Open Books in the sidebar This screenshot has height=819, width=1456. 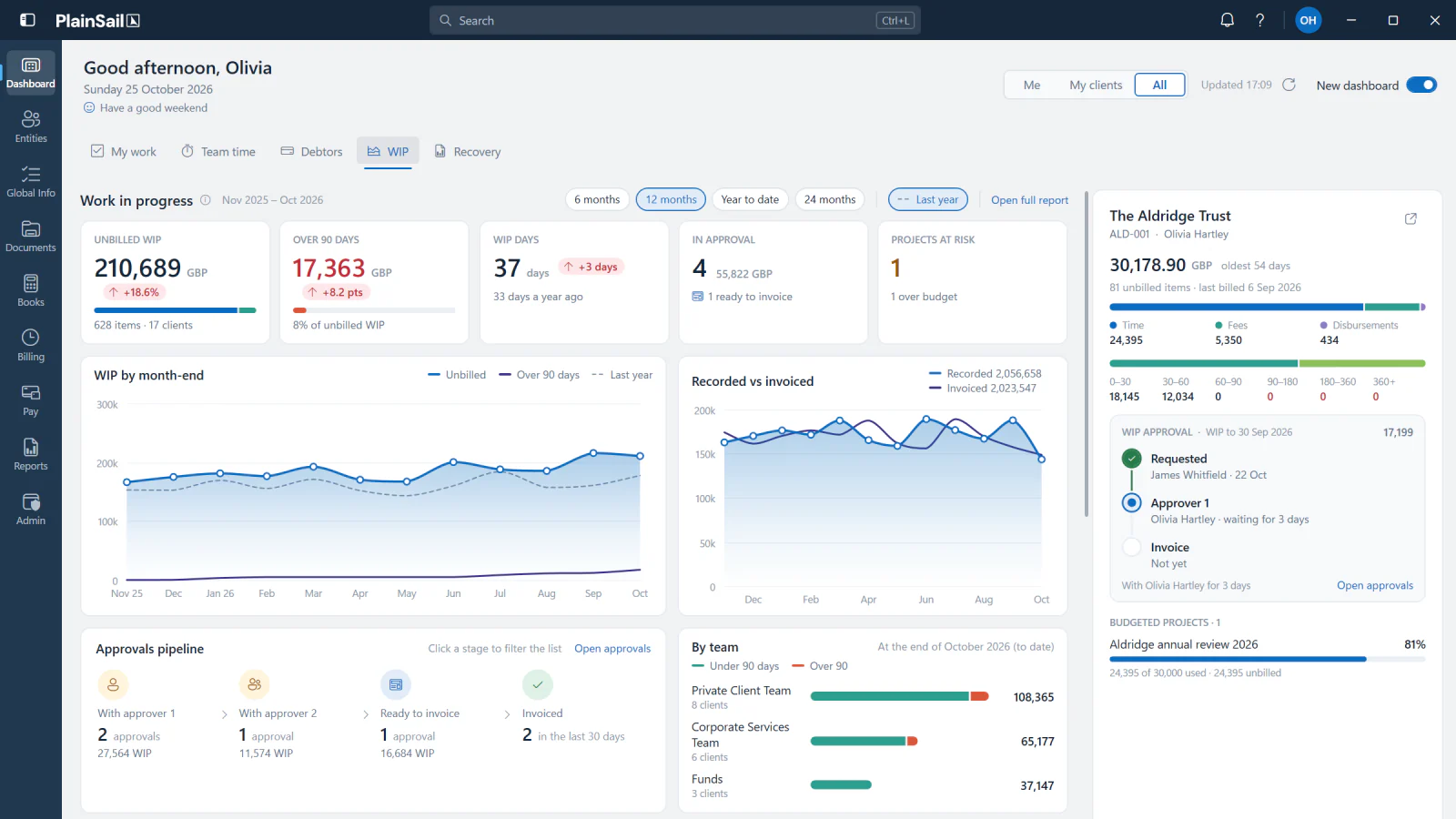pyautogui.click(x=31, y=291)
